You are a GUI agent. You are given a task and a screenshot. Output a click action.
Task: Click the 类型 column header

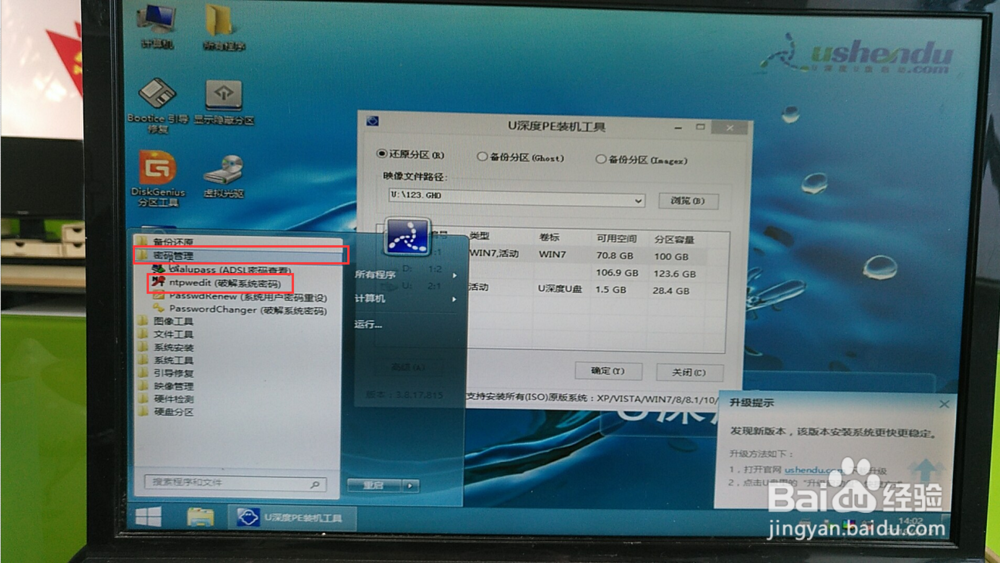click(480, 237)
